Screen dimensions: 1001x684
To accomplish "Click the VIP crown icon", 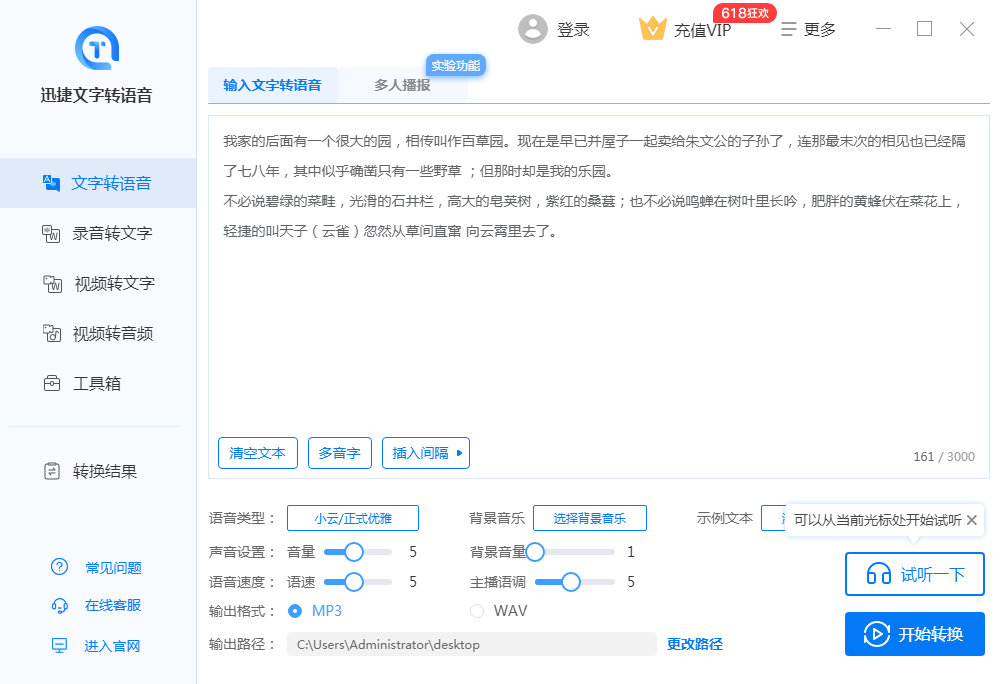I will point(652,29).
